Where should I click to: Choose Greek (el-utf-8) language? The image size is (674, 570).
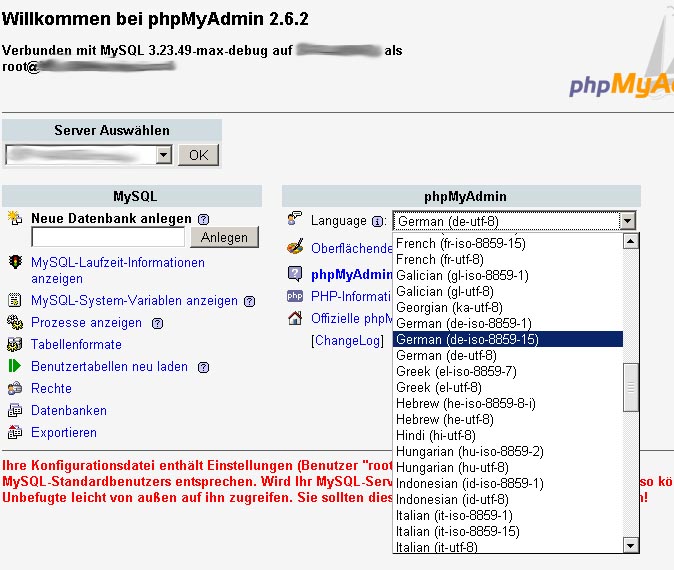(508, 387)
